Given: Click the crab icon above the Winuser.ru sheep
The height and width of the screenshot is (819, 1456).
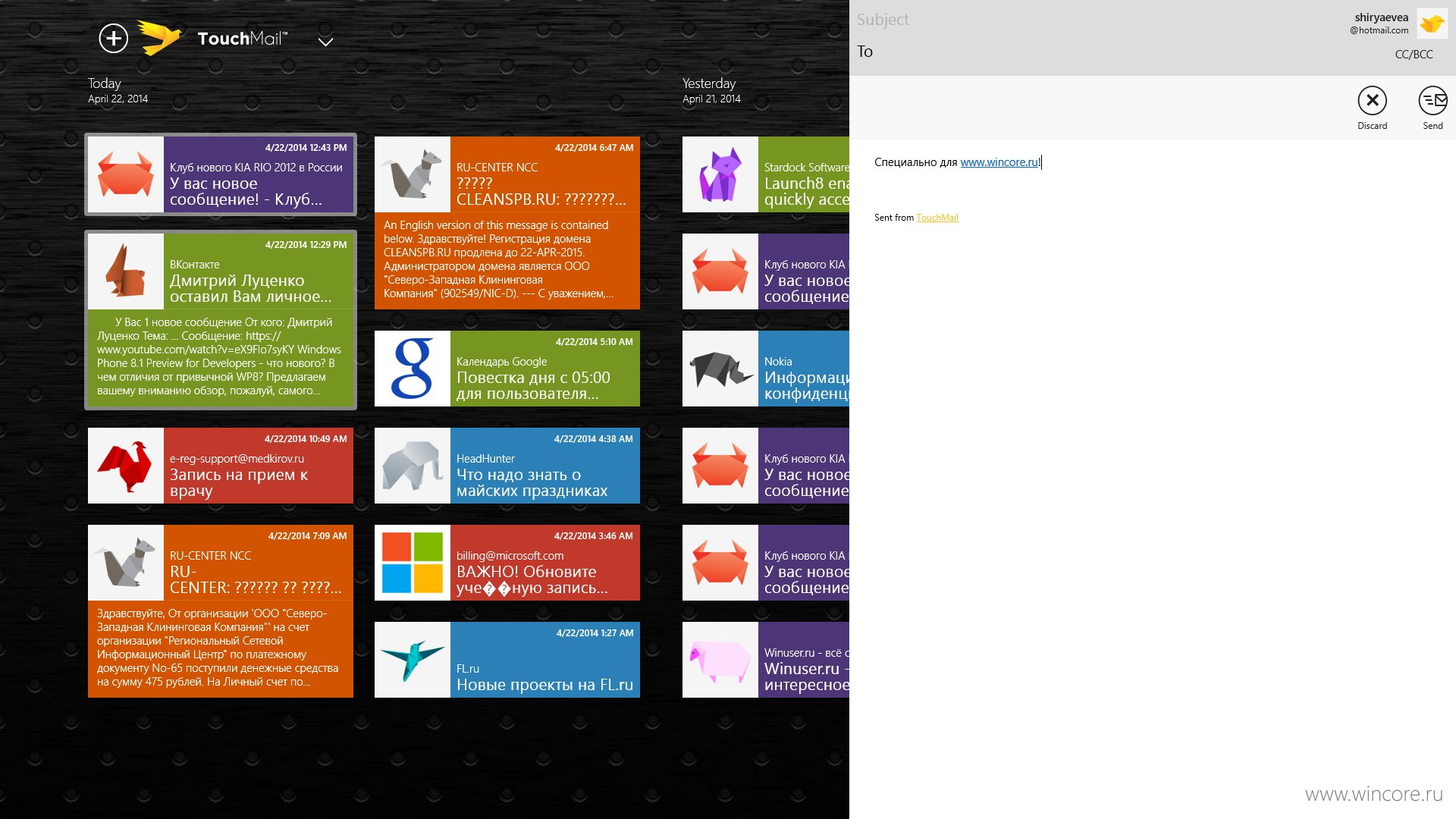Looking at the screenshot, I should (x=720, y=563).
